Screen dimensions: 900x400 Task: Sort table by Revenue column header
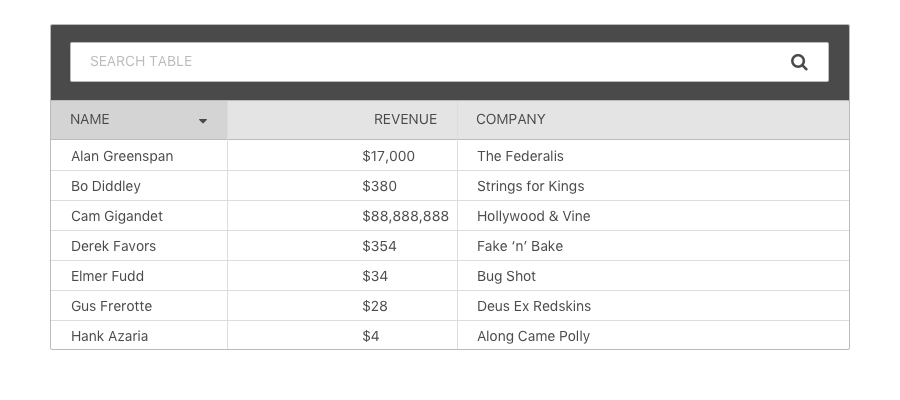pyautogui.click(x=342, y=120)
